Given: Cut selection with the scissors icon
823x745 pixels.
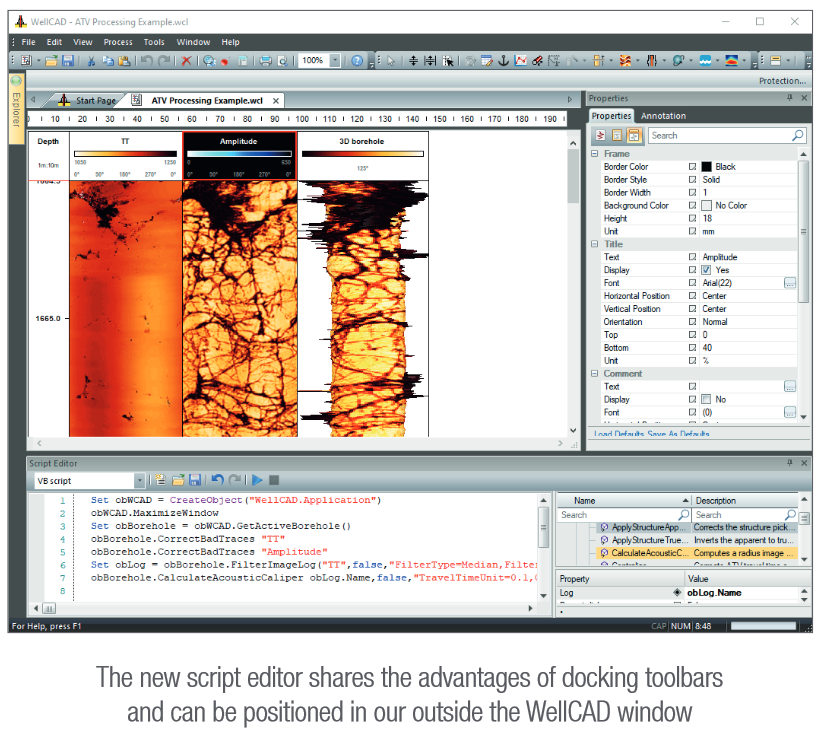Looking at the screenshot, I should click(x=91, y=61).
